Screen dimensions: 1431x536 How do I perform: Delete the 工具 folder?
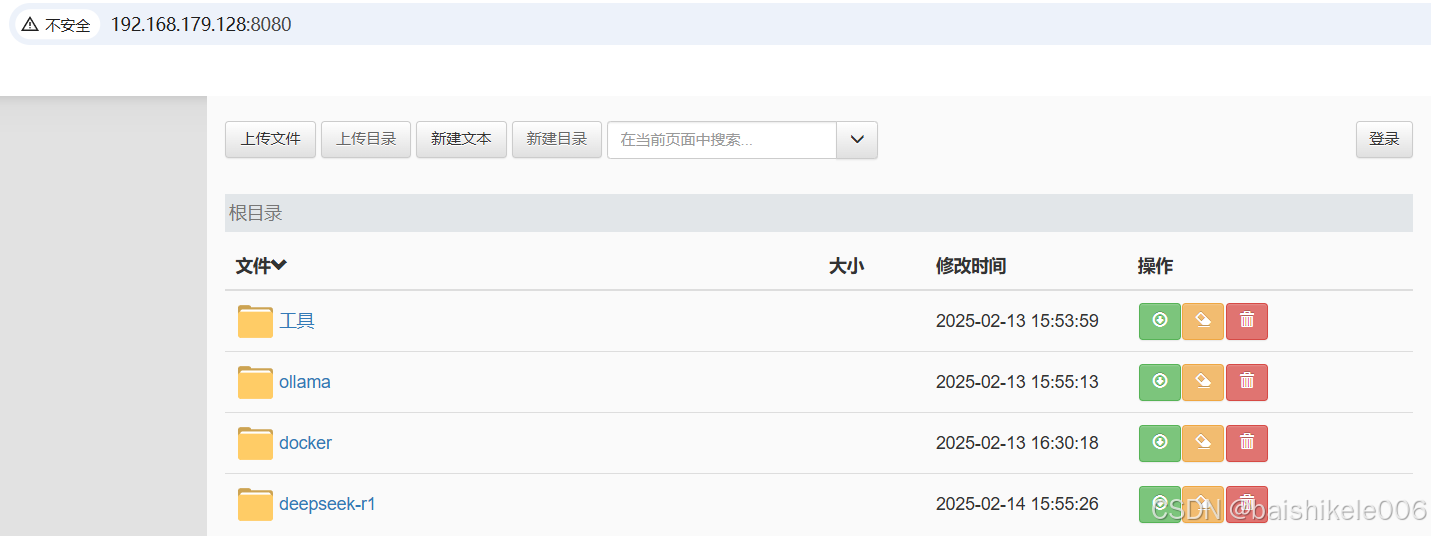[x=1247, y=321]
